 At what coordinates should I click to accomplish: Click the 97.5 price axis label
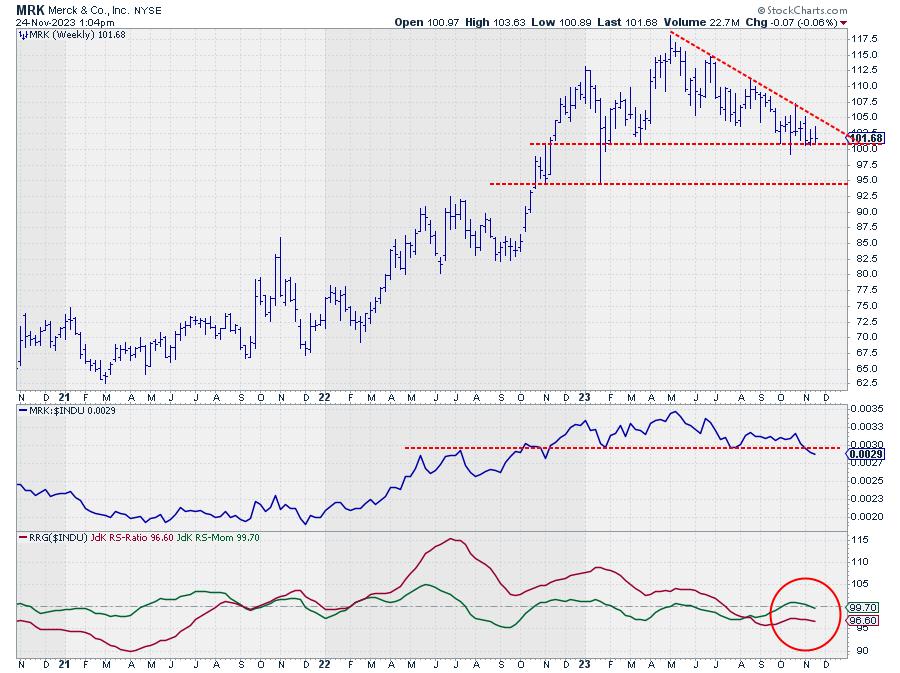(867, 165)
